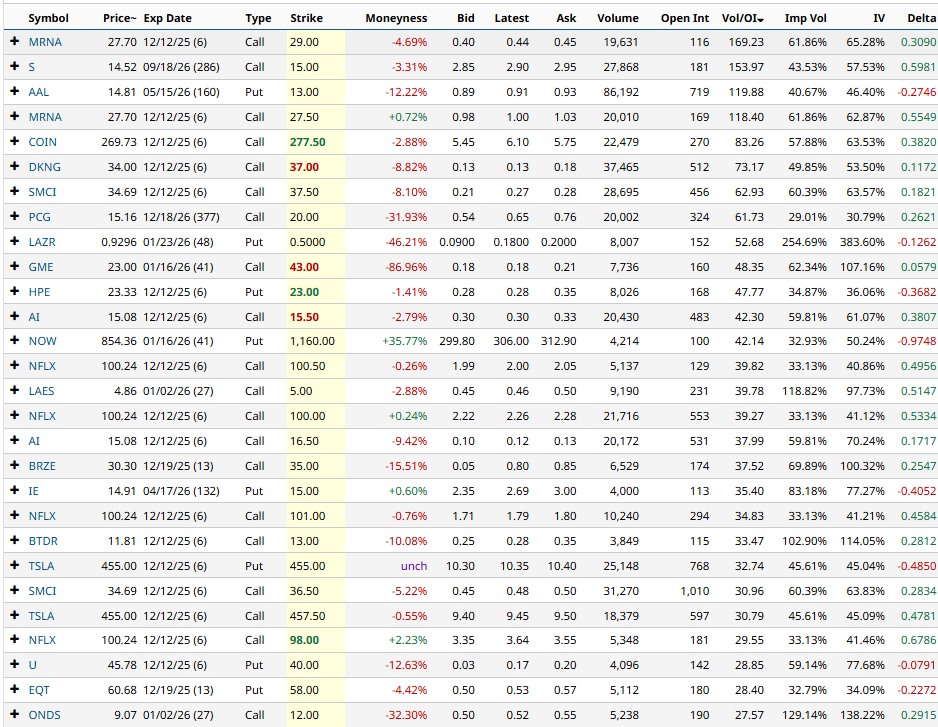The width and height of the screenshot is (938, 727).
Task: Click the plus icon next to BTDR
Action: point(12,541)
